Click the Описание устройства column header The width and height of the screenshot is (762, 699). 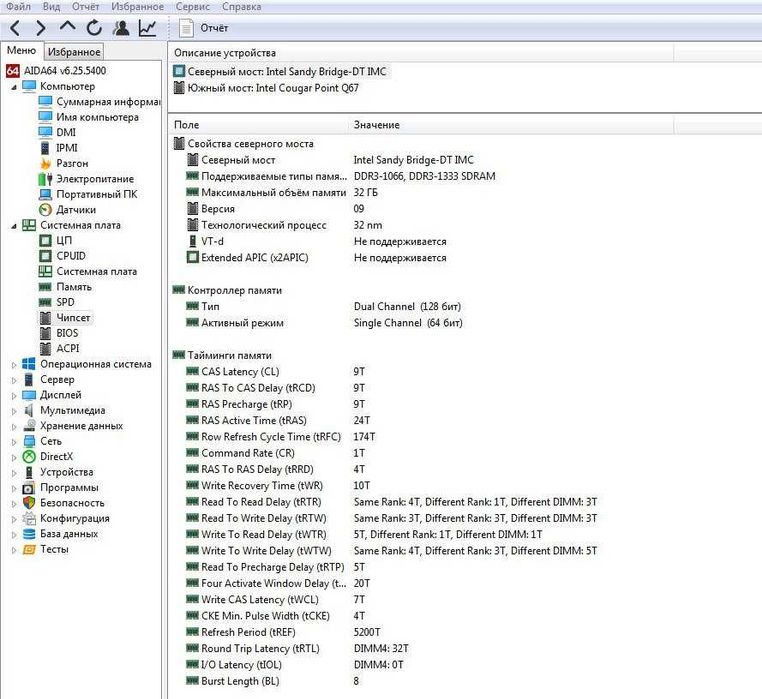coord(421,52)
